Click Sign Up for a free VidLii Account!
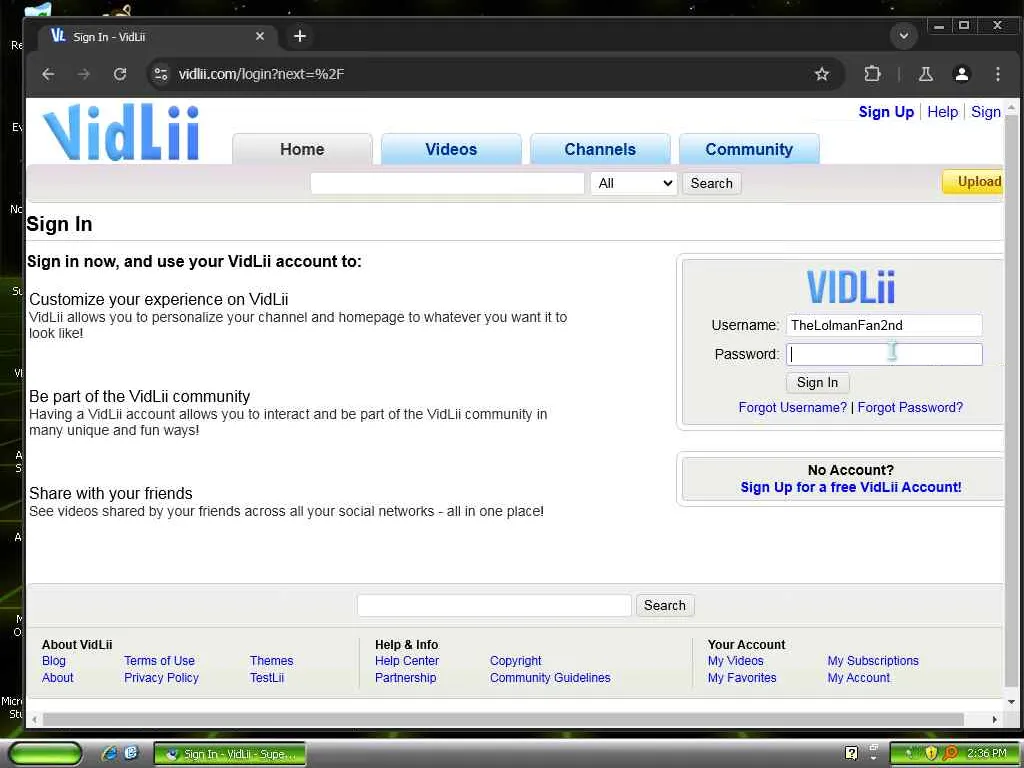 (x=851, y=487)
